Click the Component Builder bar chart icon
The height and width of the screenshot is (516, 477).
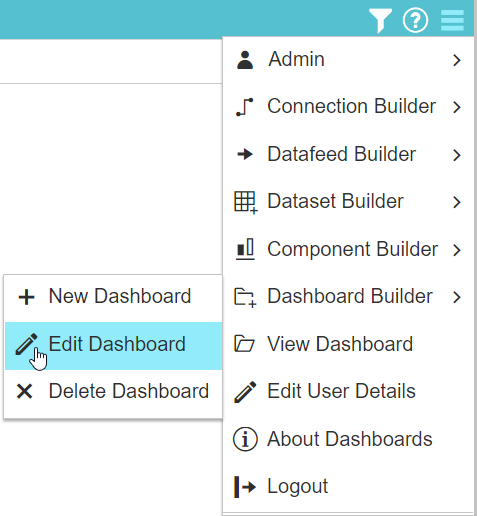245,249
